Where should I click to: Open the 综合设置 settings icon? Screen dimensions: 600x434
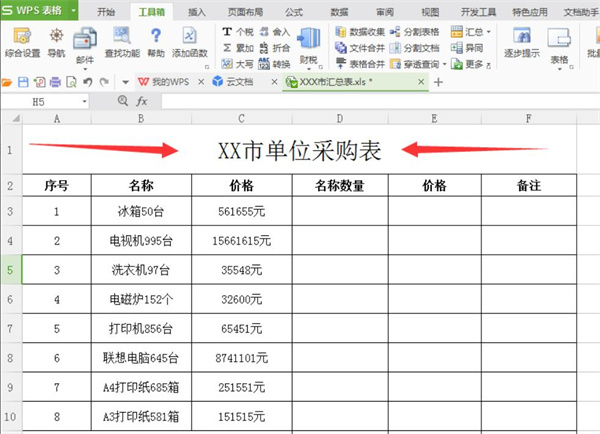[x=22, y=36]
